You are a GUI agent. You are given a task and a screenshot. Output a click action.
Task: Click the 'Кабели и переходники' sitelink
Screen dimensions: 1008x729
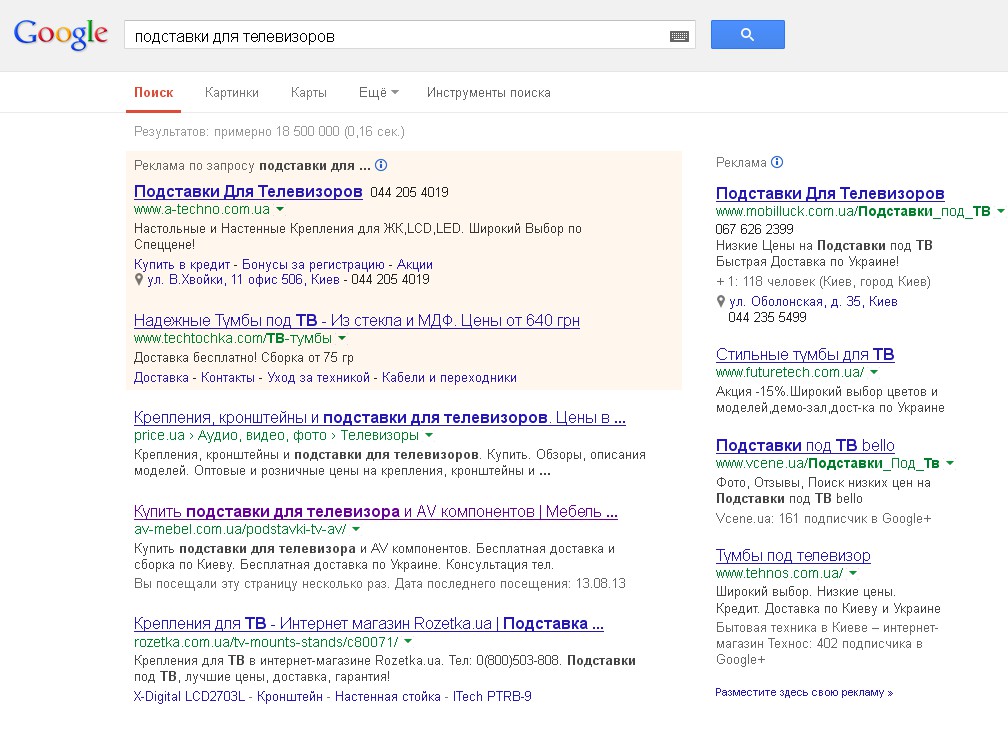click(449, 377)
